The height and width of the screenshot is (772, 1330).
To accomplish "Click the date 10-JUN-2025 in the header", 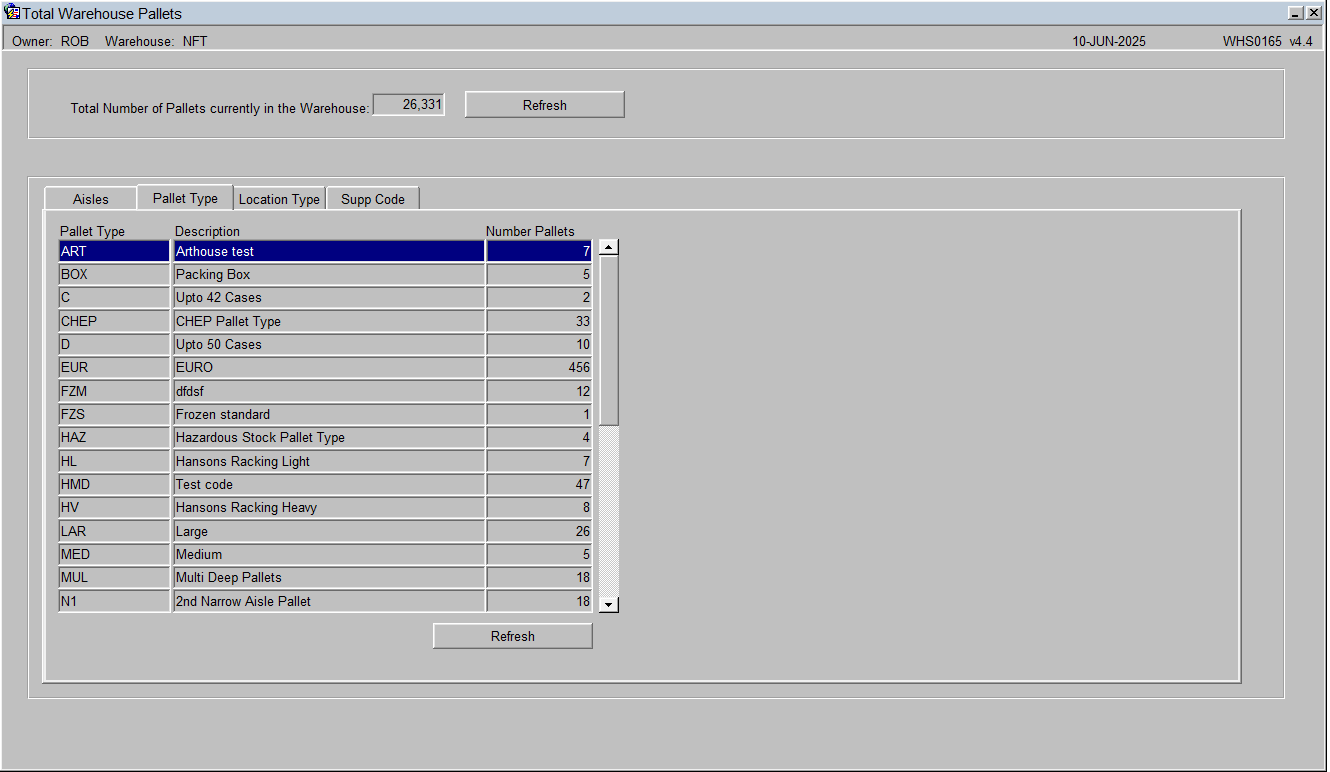I will pos(1109,41).
